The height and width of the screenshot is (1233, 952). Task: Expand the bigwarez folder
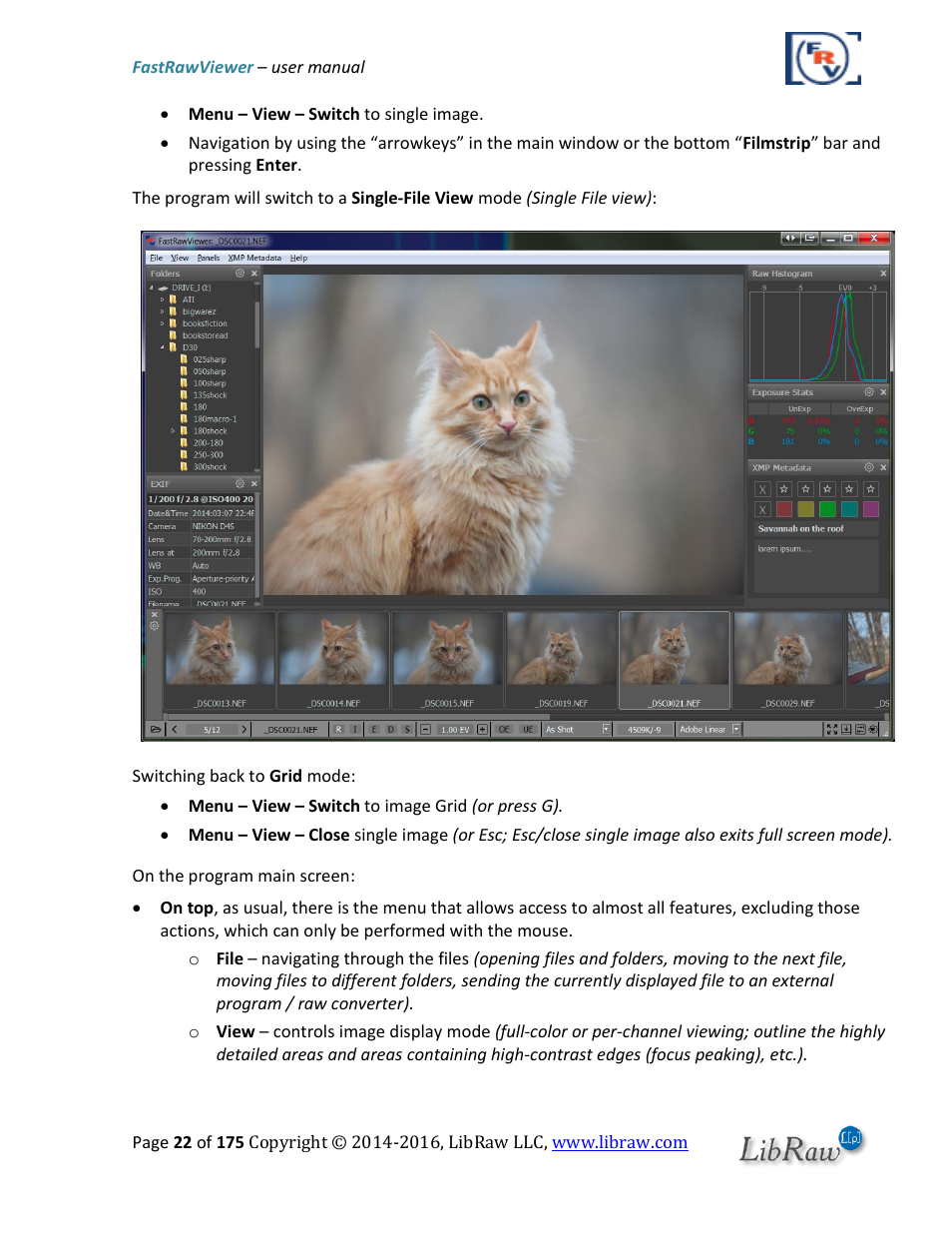pyautogui.click(x=162, y=311)
